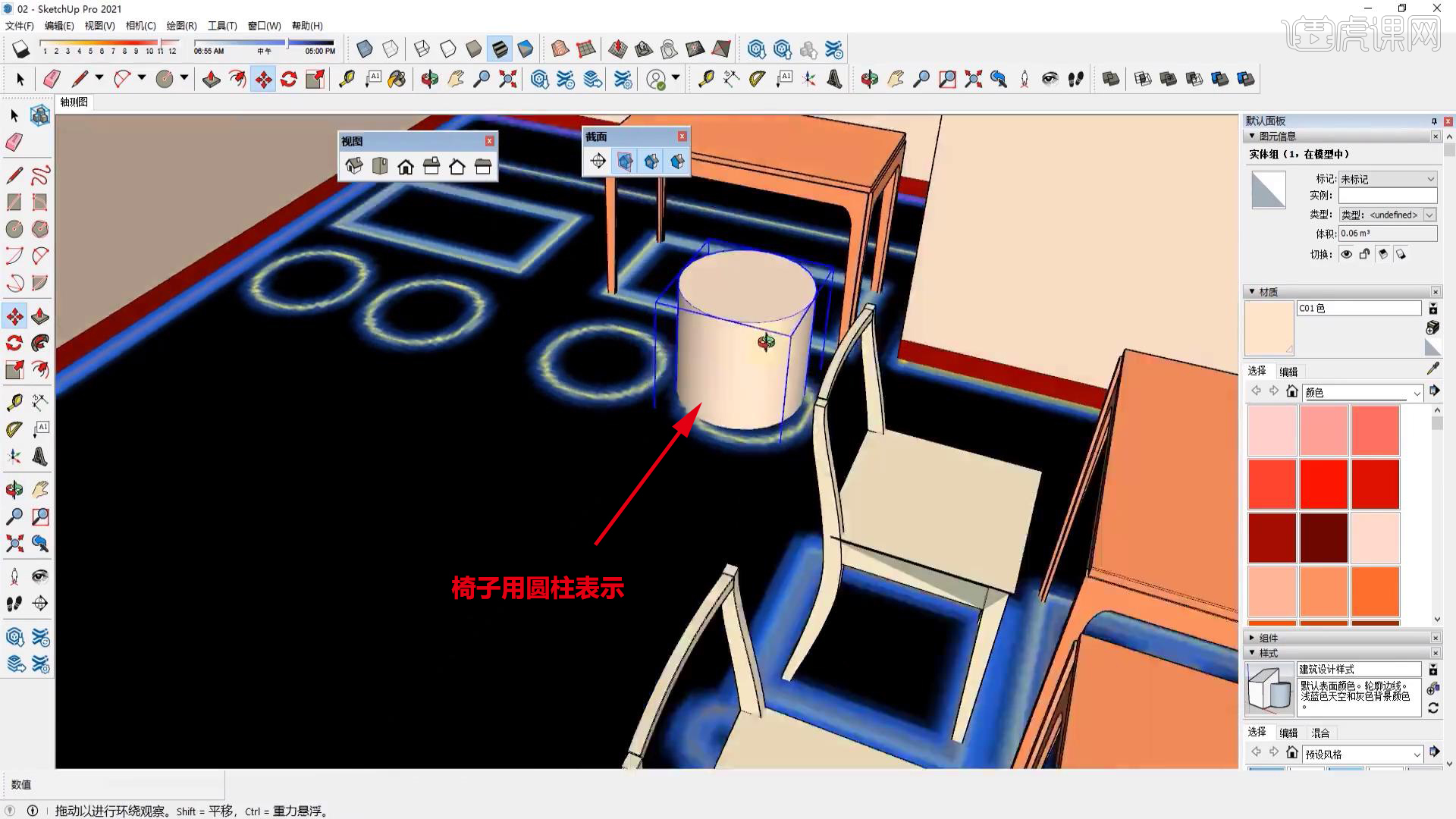The image size is (1456, 819).
Task: Pick the dark maroon color swatch
Action: click(x=1323, y=538)
